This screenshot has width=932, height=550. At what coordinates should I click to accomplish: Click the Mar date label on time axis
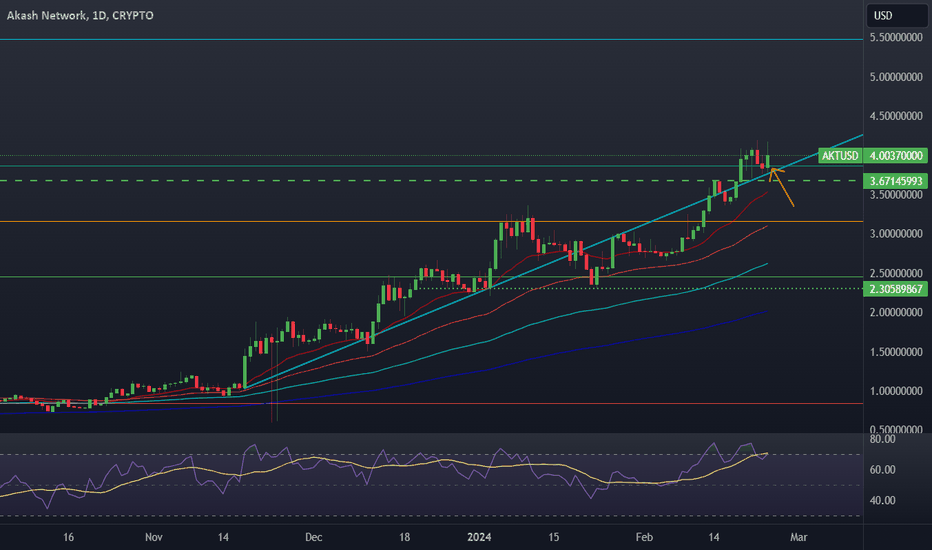click(798, 537)
